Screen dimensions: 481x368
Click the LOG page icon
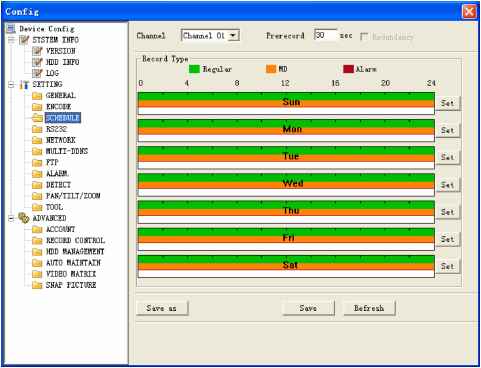37,73
